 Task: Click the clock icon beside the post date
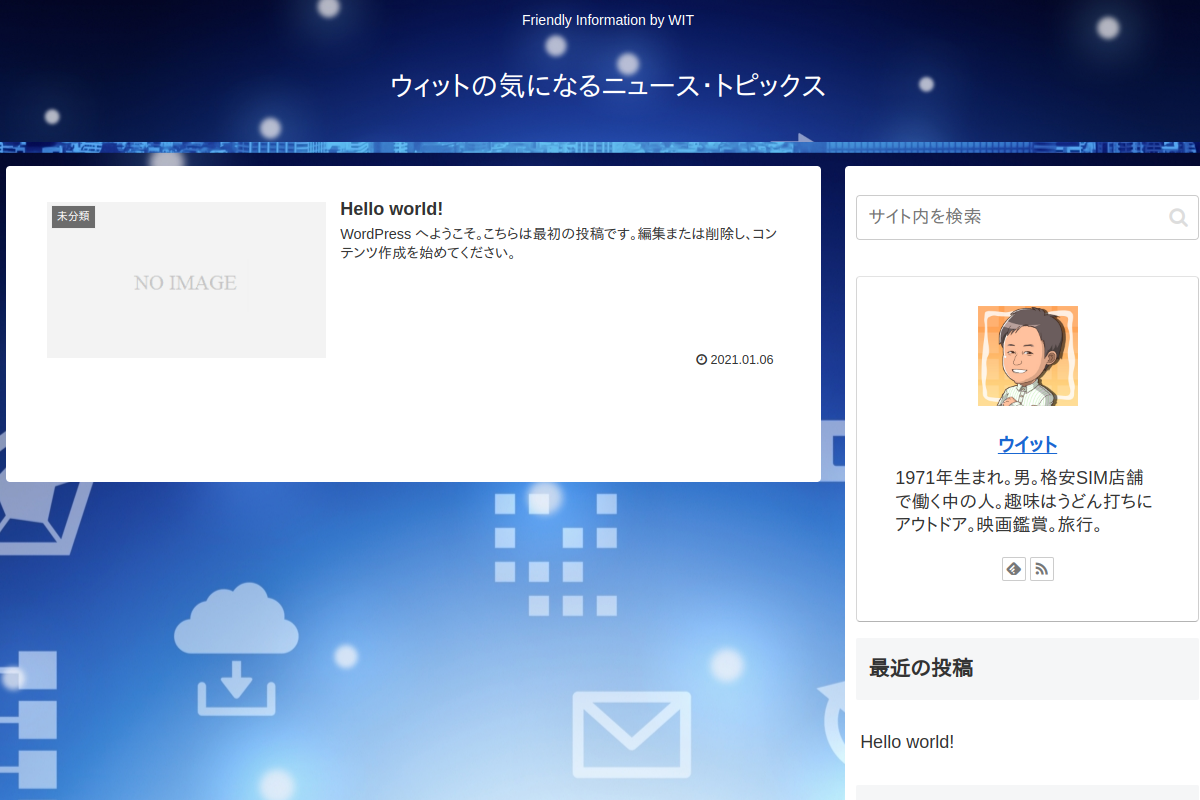tap(700, 359)
